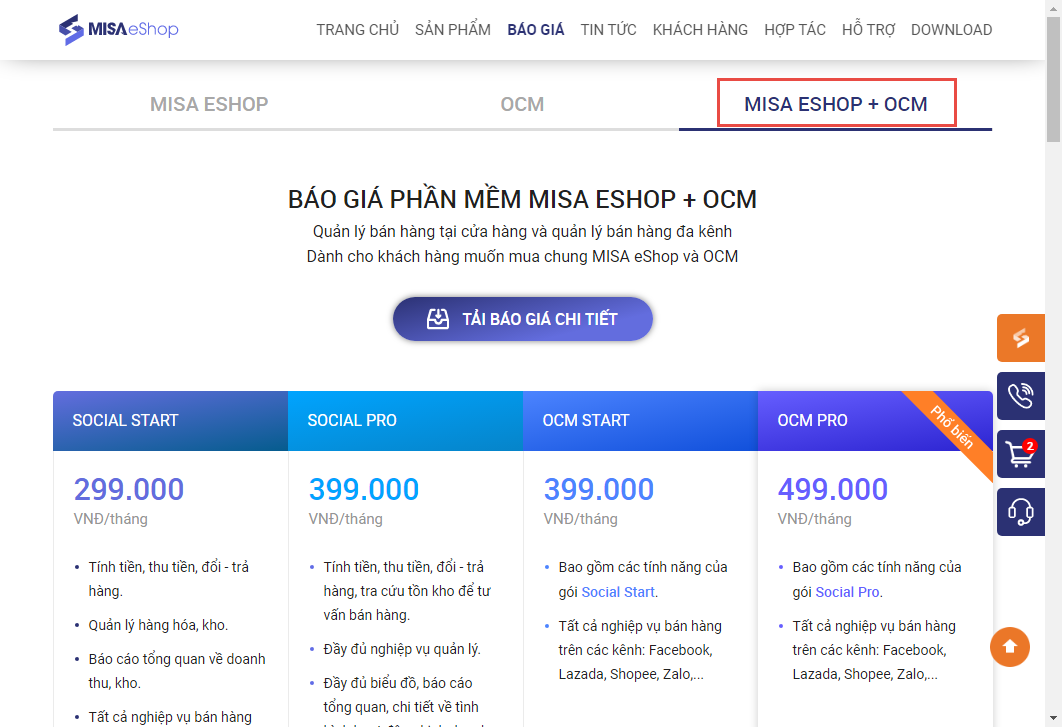This screenshot has height=727, width=1062.
Task: Open HỖ TRỢ menu item
Action: click(868, 30)
